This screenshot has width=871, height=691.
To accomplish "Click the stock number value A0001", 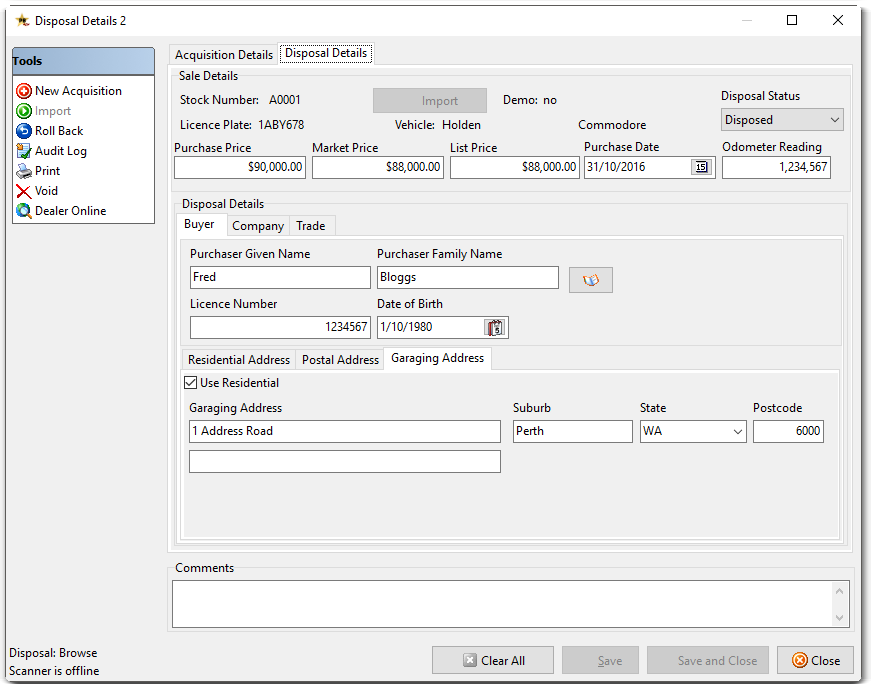I will coord(284,100).
